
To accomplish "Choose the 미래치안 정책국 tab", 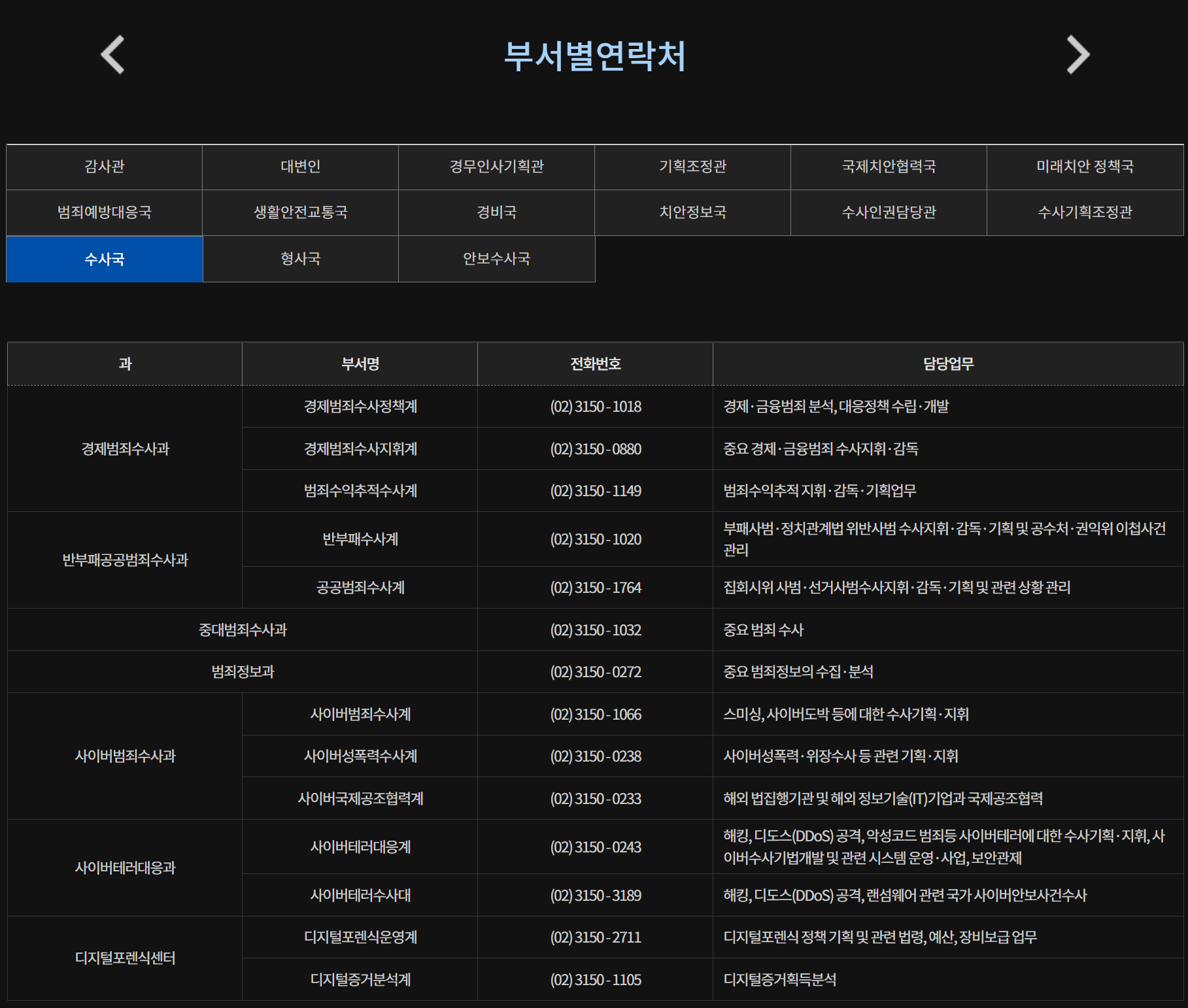I will 1085,167.
